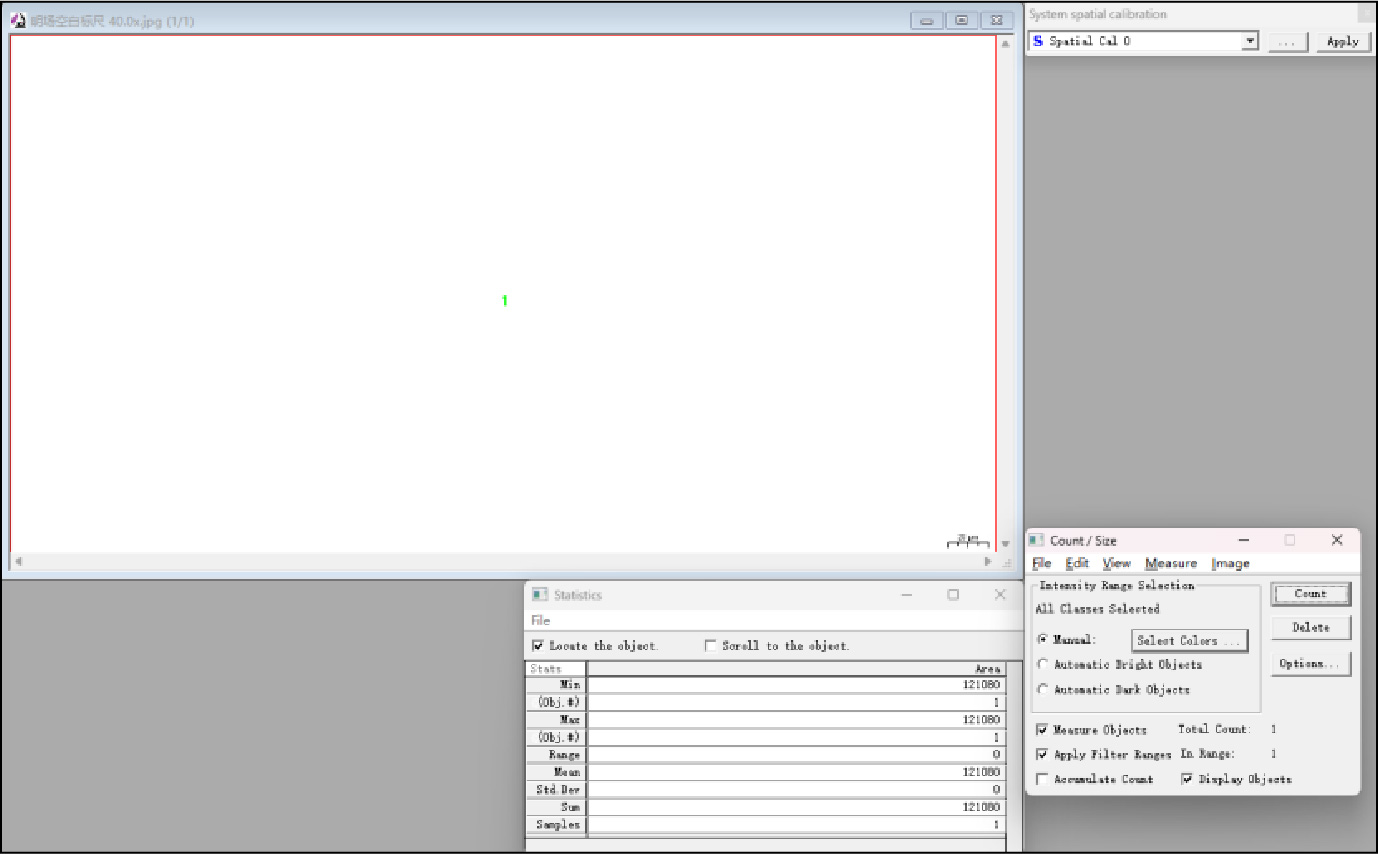This screenshot has height=854, width=1378.
Task: Click the image's vertical scroll down arrow
Action: [x=1005, y=544]
